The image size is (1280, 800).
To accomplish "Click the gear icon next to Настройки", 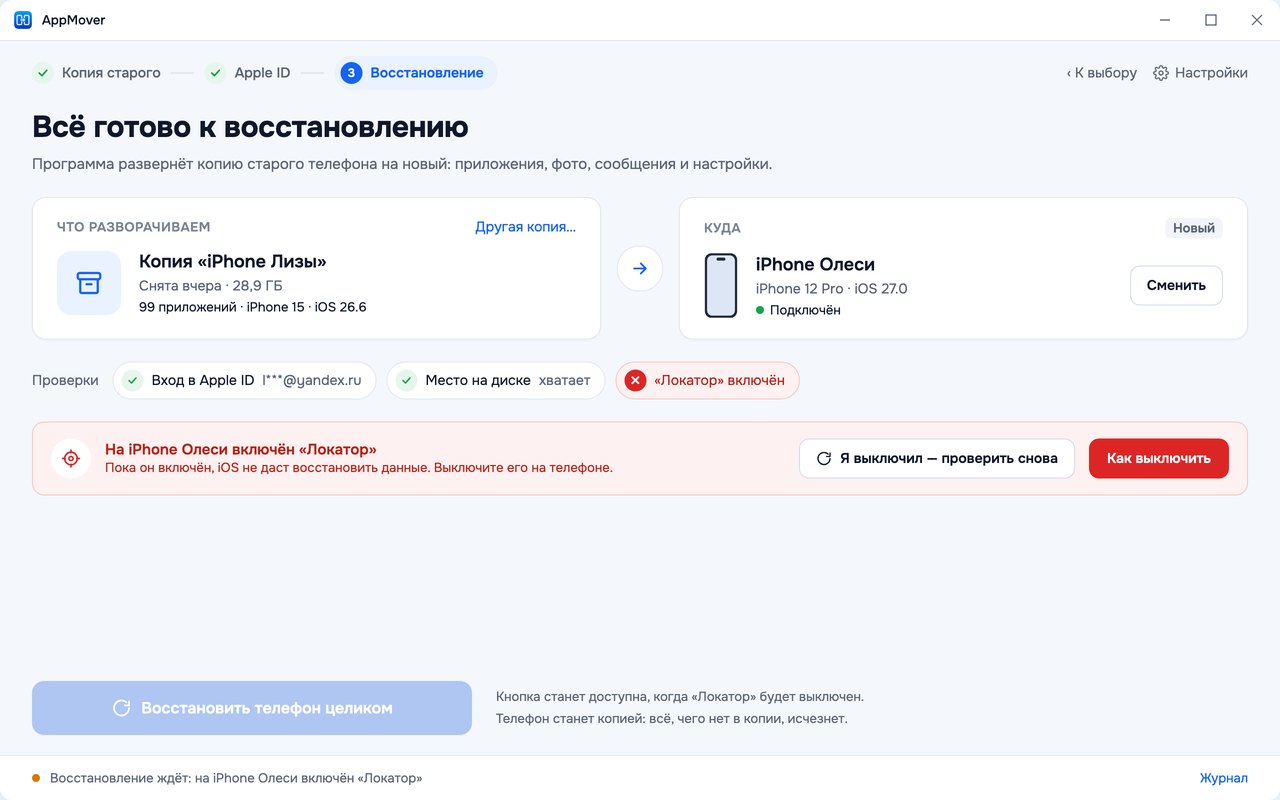I will (1161, 73).
